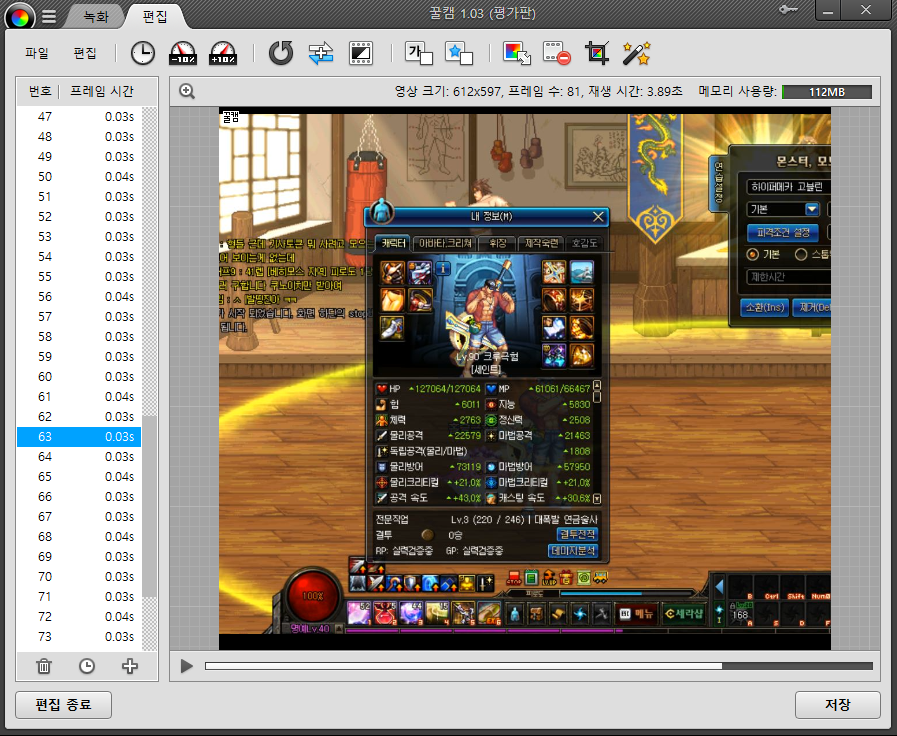Select frame 61 in the list
This screenshot has width=897, height=736.
click(x=79, y=397)
